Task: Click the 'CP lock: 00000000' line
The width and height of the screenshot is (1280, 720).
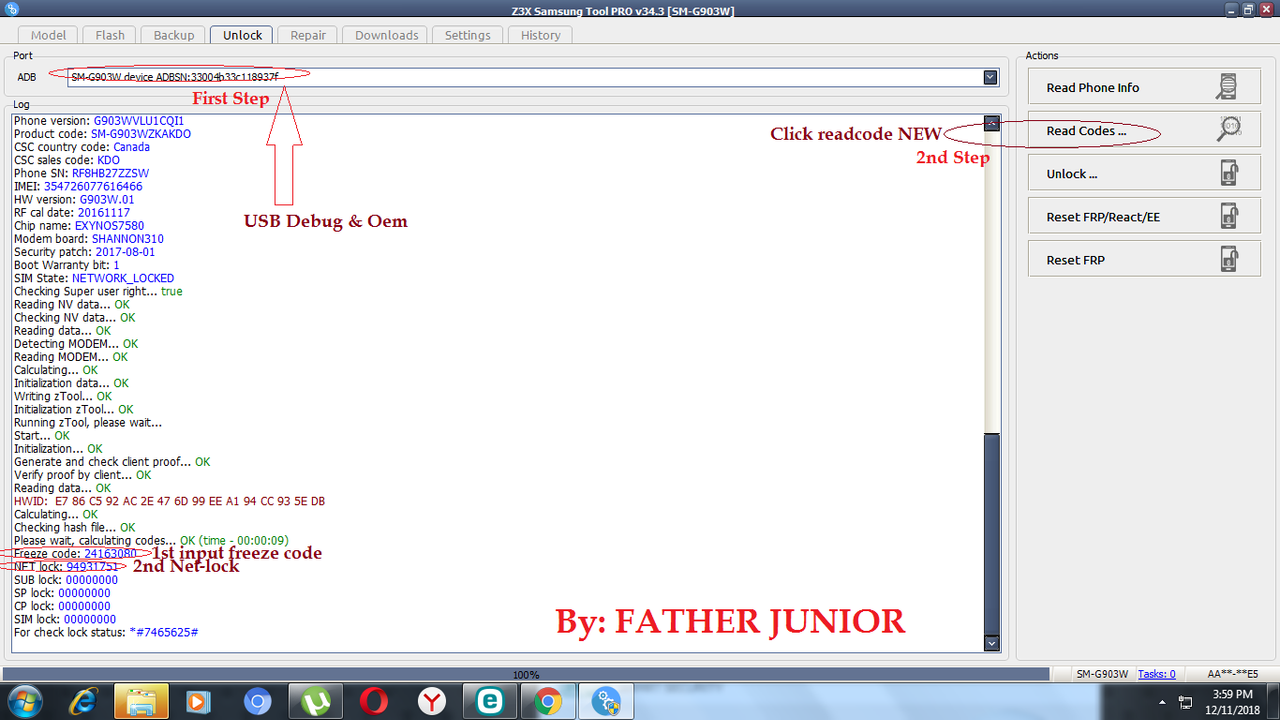Action: (62, 606)
